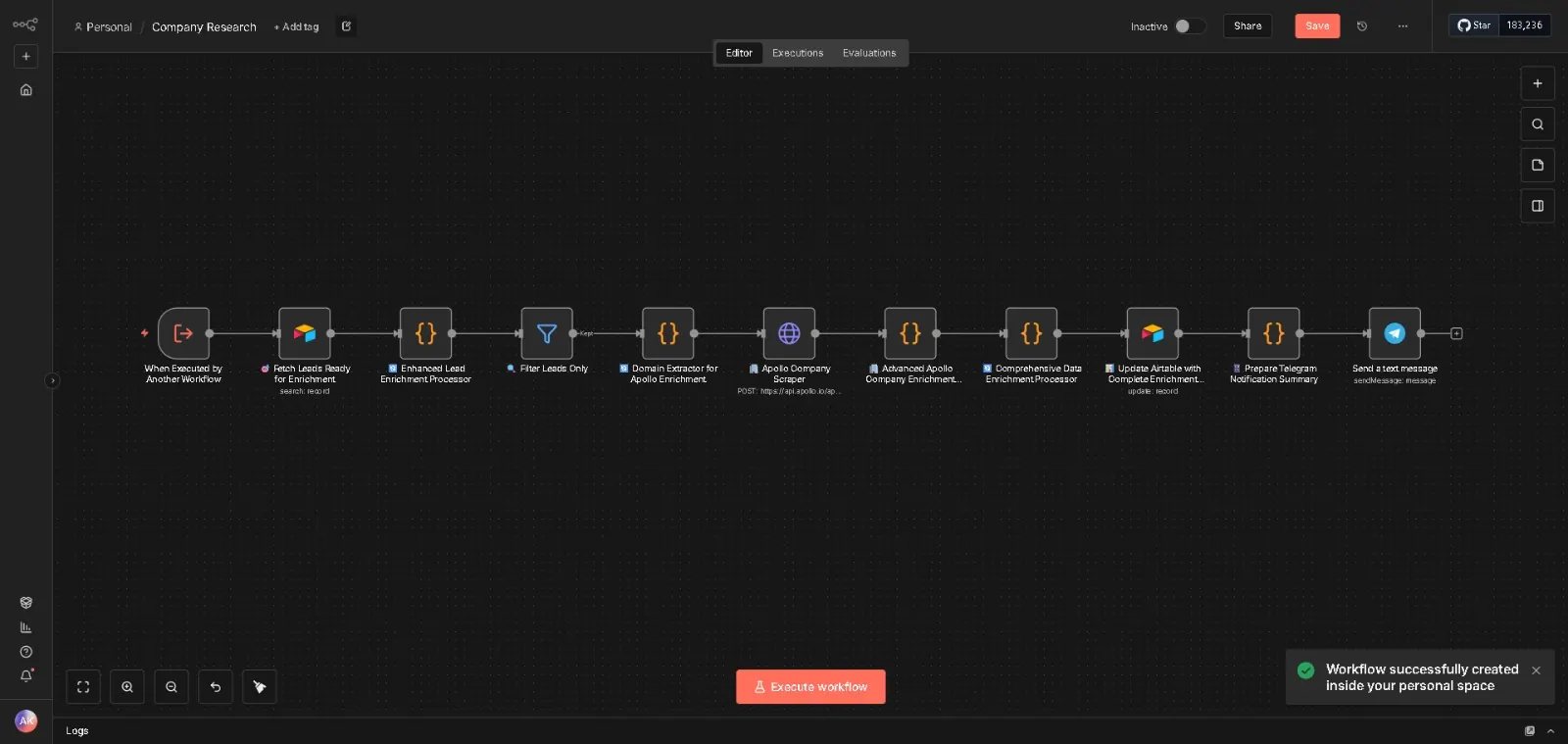Open the notifications bell icon

click(26, 675)
